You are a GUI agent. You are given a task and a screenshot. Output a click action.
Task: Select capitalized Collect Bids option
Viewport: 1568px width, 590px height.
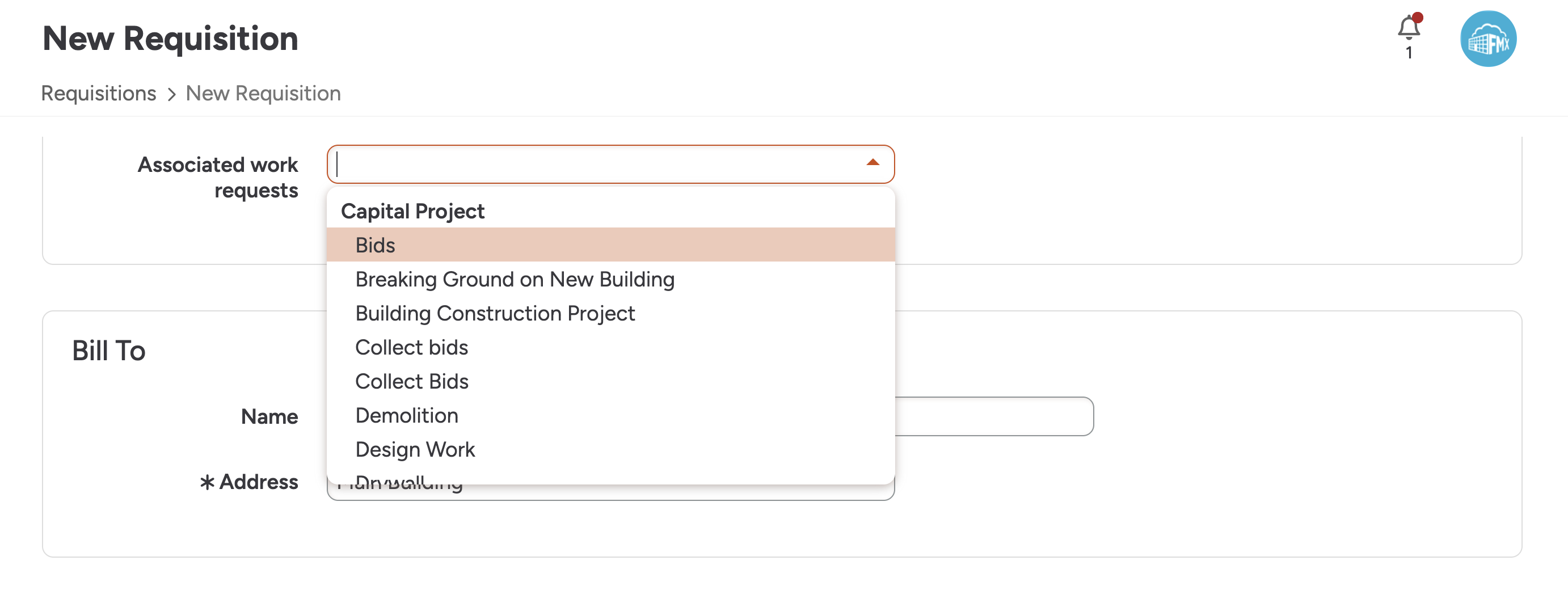411,381
